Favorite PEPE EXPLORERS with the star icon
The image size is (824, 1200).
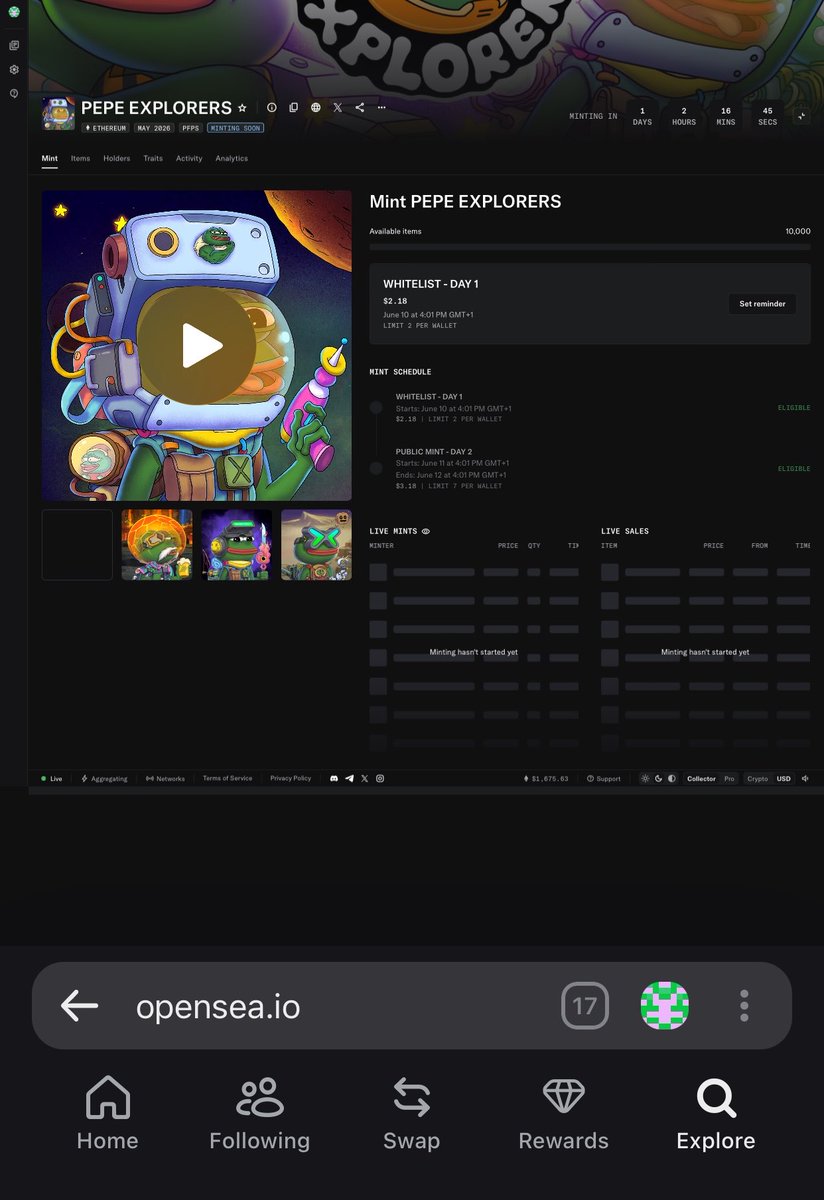click(242, 108)
